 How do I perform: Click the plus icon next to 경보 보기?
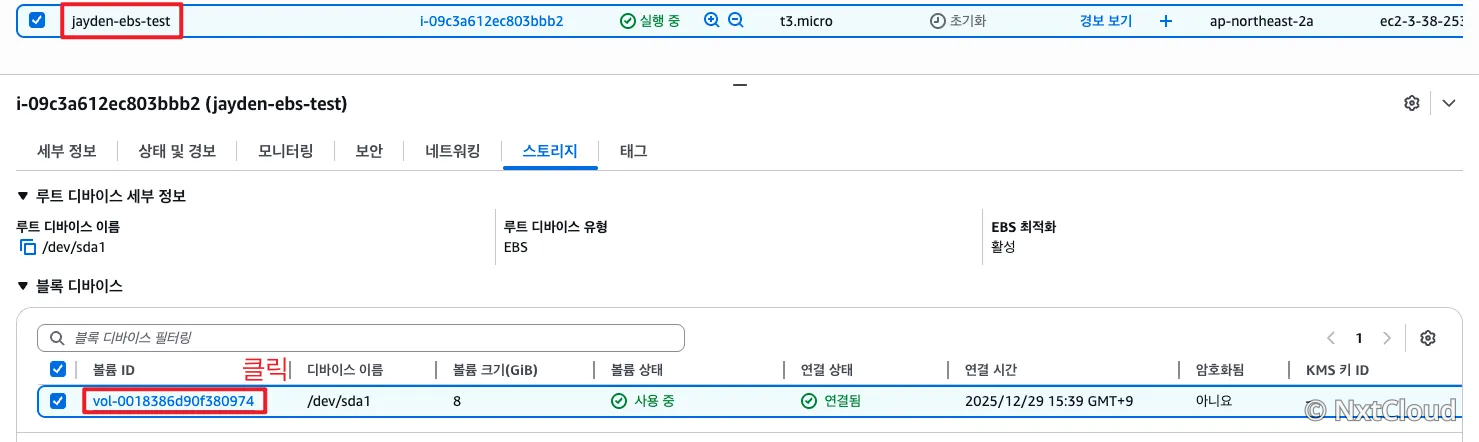[x=1166, y=20]
